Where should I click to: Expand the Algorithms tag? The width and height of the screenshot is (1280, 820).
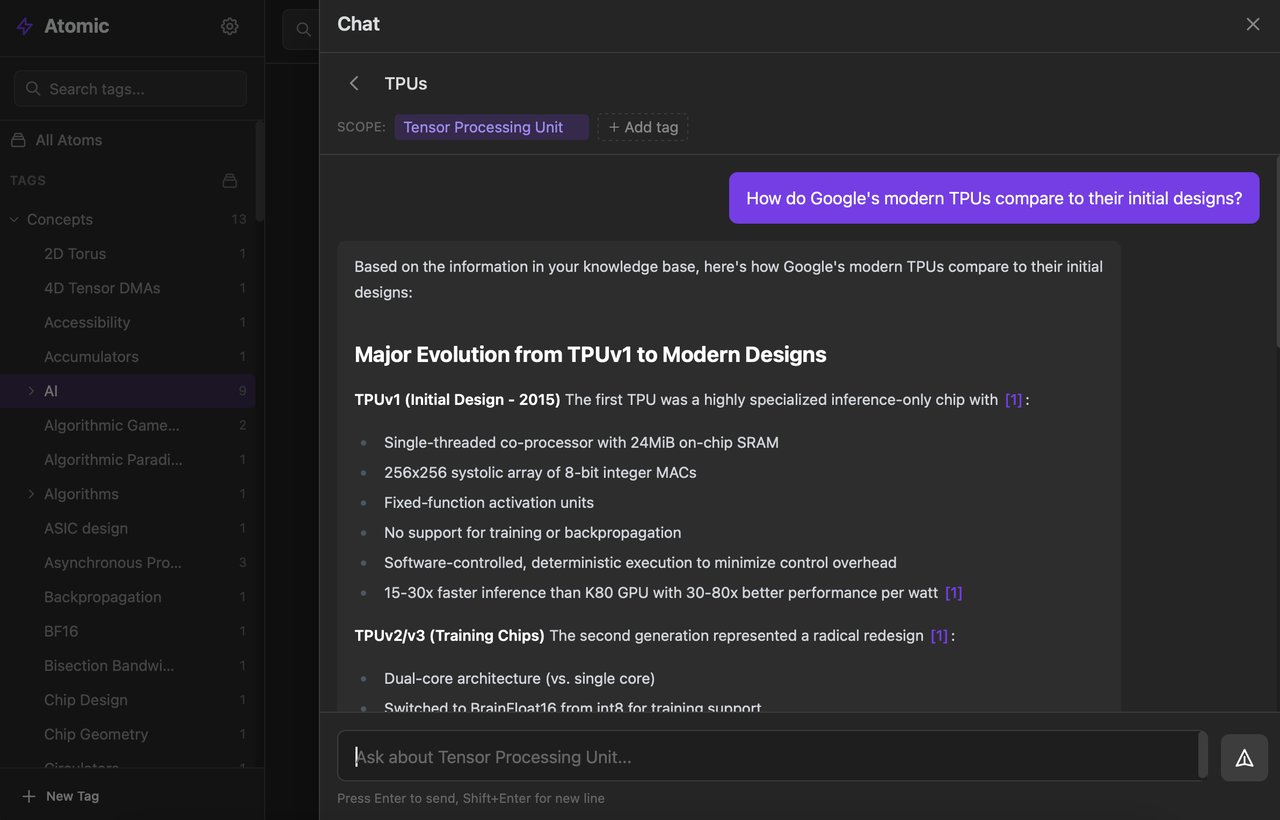click(31, 494)
